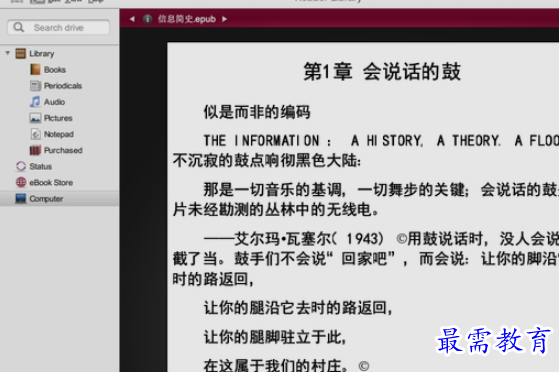
Task: Select the Books label in sidebar
Action: point(55,70)
